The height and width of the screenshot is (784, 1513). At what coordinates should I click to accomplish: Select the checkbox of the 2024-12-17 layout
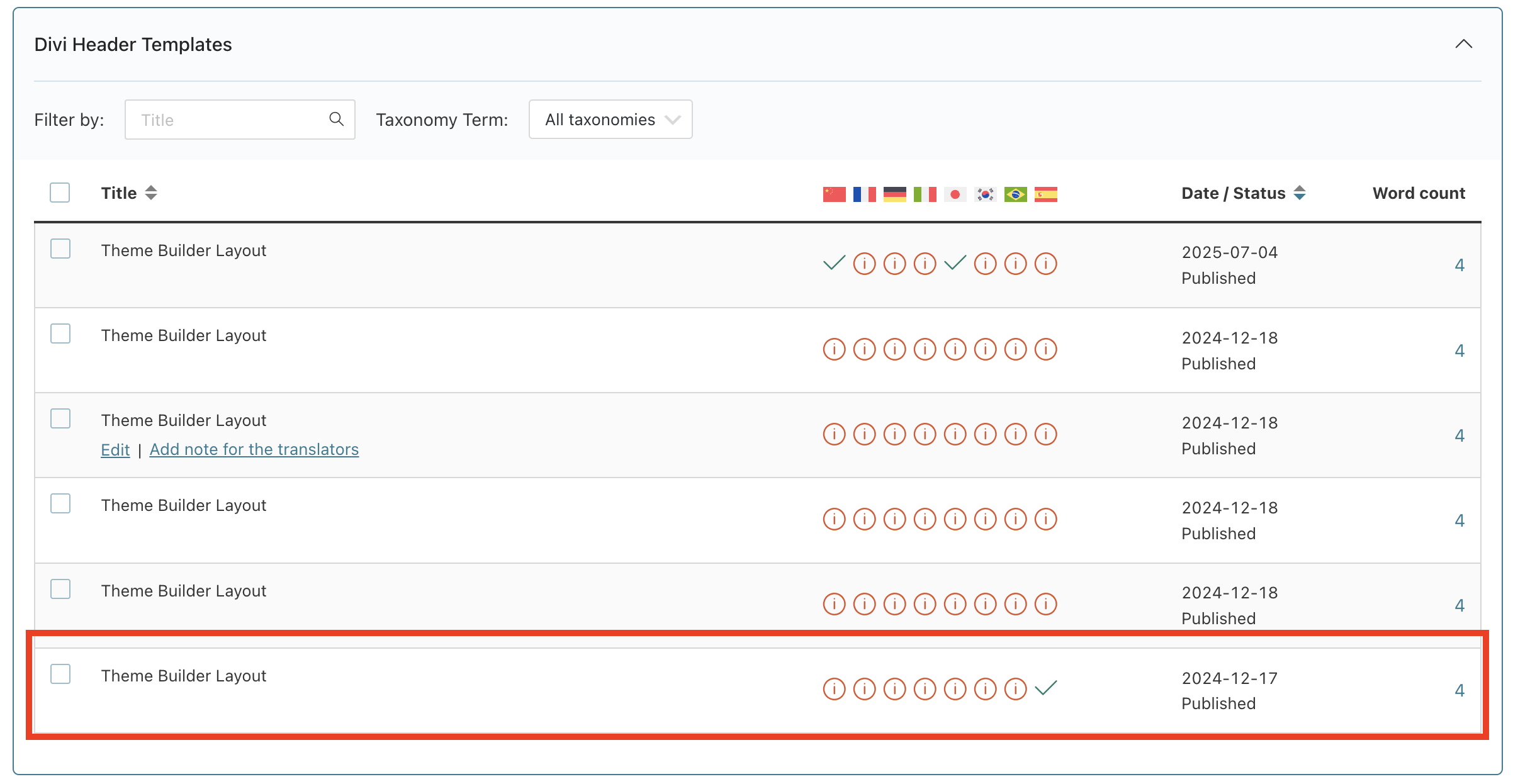tap(60, 674)
